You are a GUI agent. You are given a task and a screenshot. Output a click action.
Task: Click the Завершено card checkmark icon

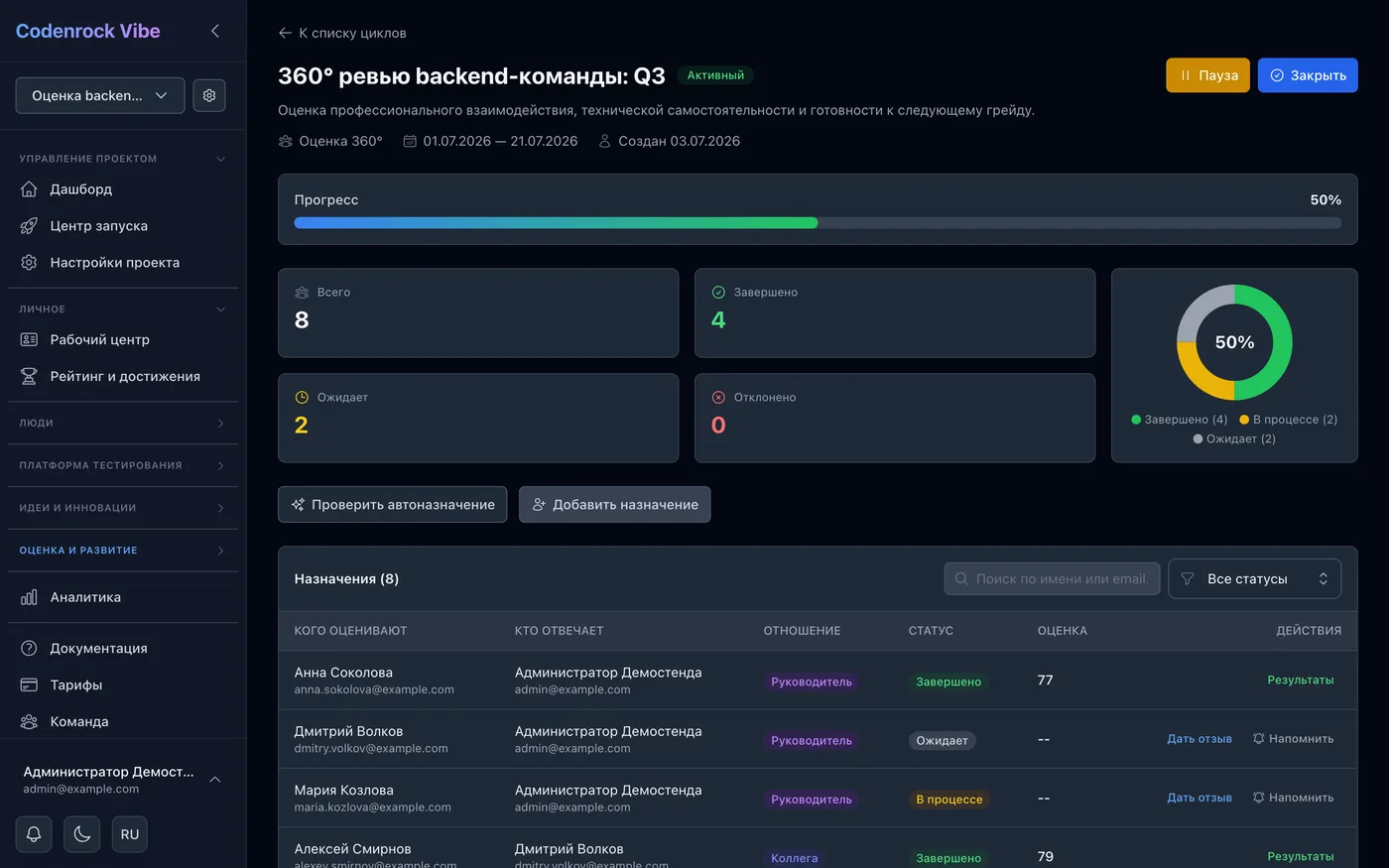pos(718,293)
